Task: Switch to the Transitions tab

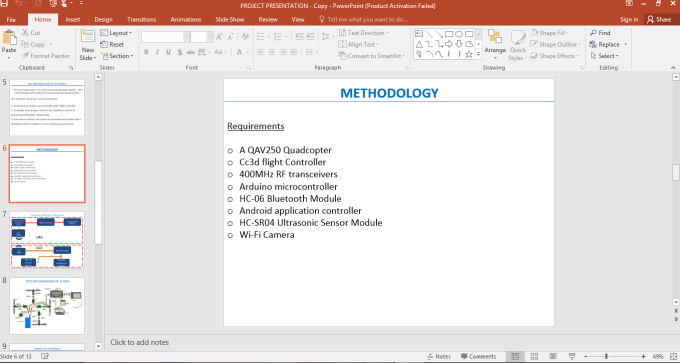Action: click(x=141, y=20)
